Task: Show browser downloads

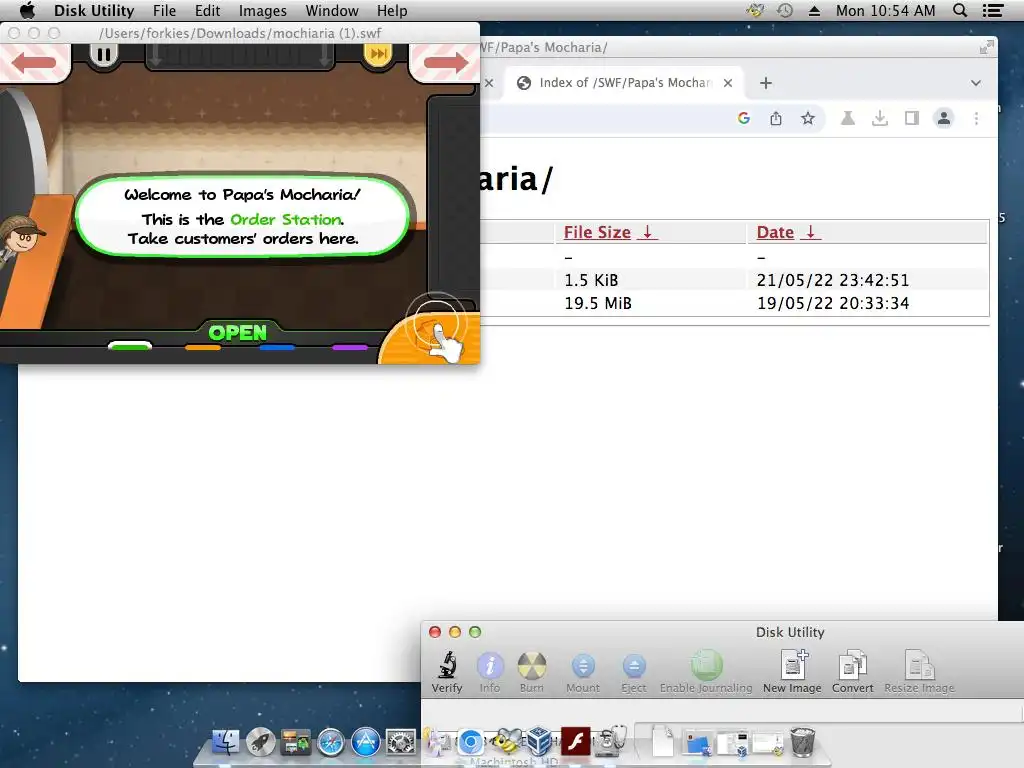Action: coord(880,118)
